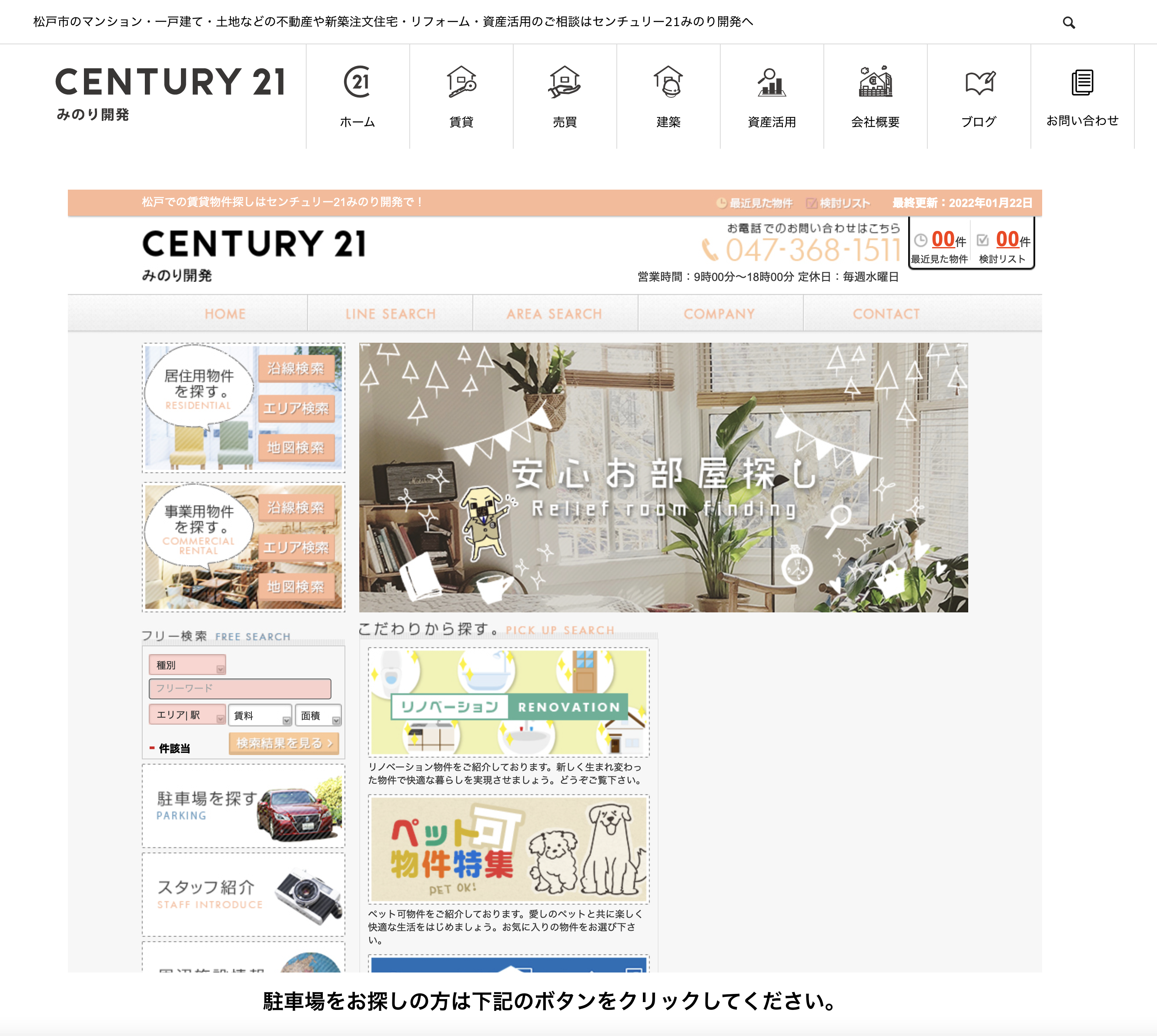Screen dimensions: 1157x1036
Task: Click residential エリア検索 button
Action: (x=296, y=409)
